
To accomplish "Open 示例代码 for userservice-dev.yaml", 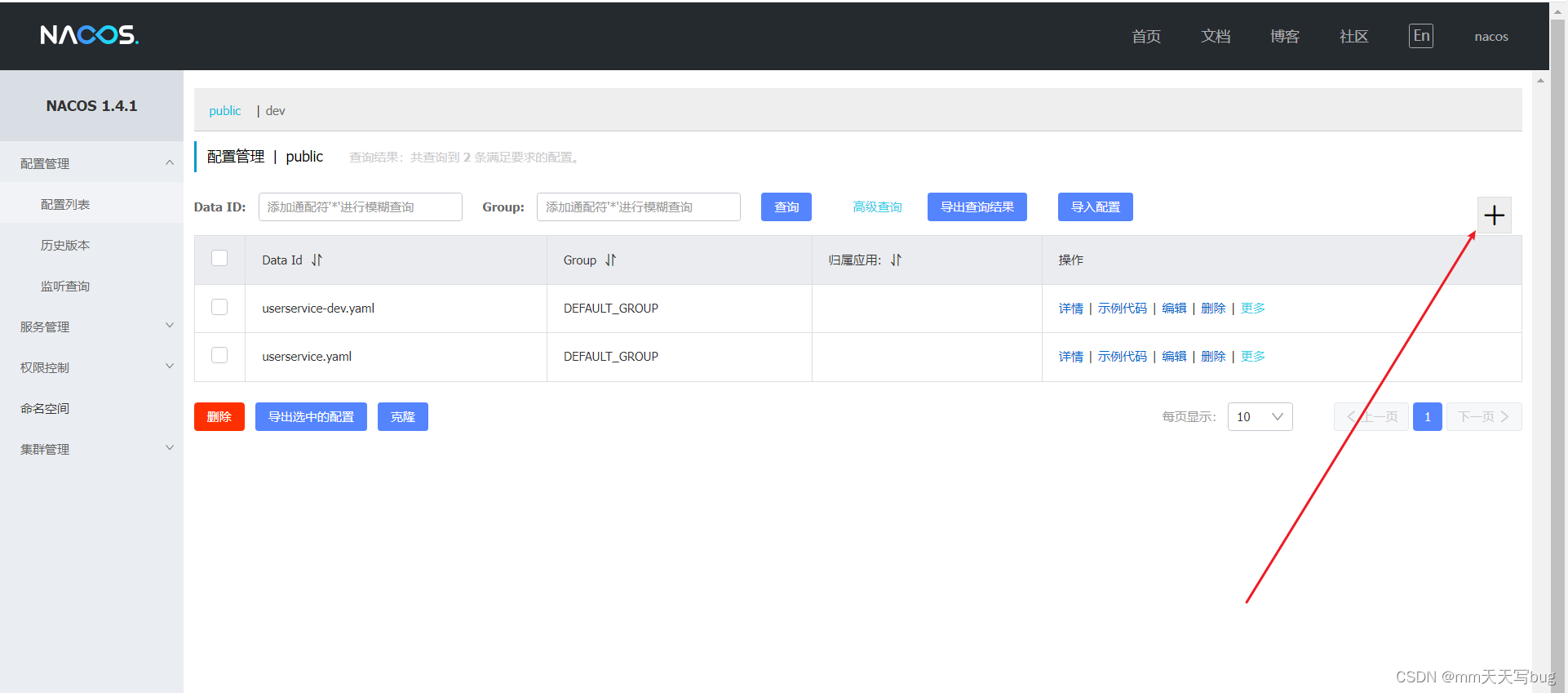I will [1122, 308].
